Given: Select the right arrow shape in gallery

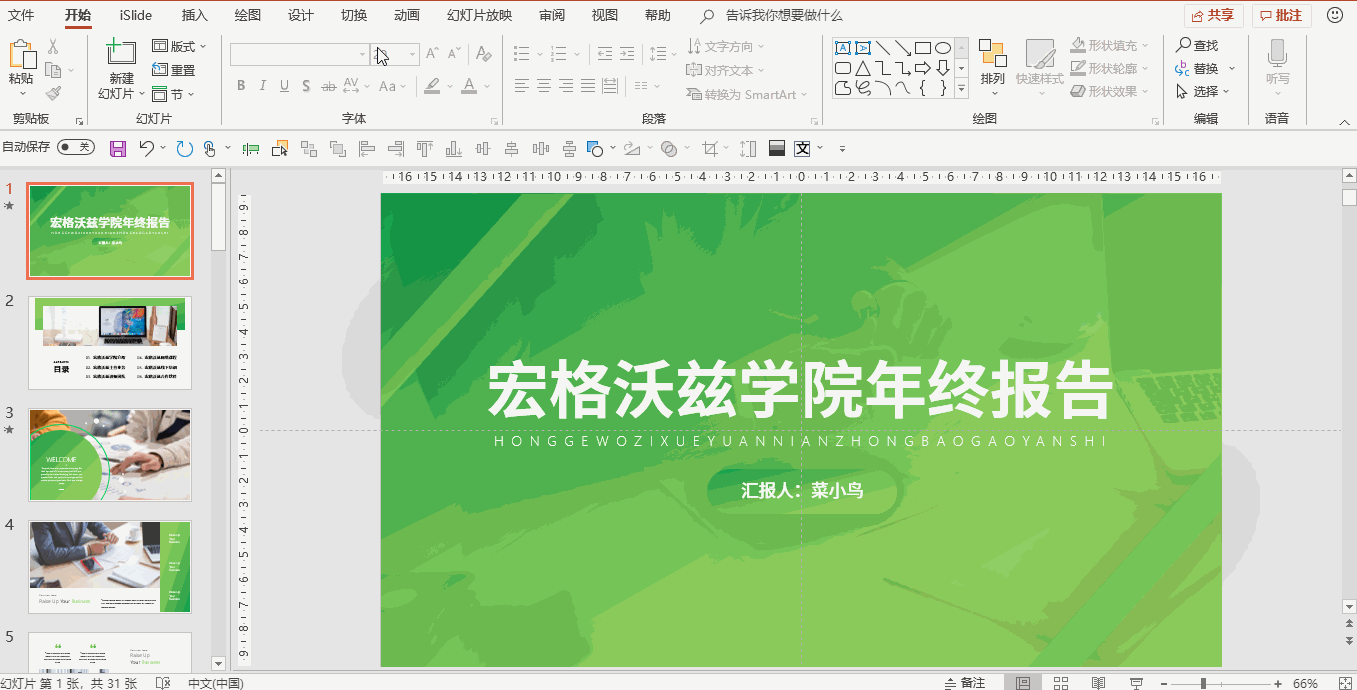Looking at the screenshot, I should pyautogui.click(x=923, y=68).
